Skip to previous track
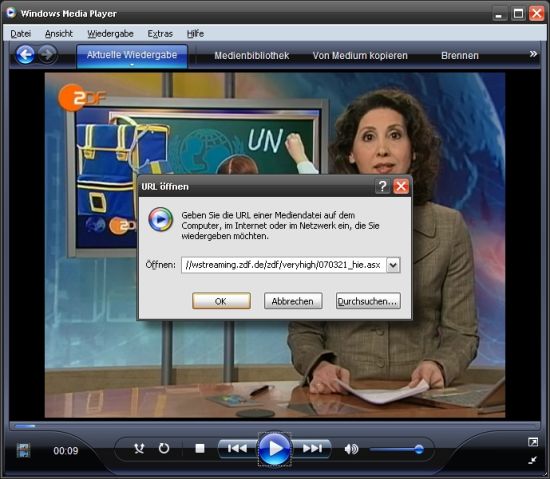This screenshot has width=550, height=479. 237,448
